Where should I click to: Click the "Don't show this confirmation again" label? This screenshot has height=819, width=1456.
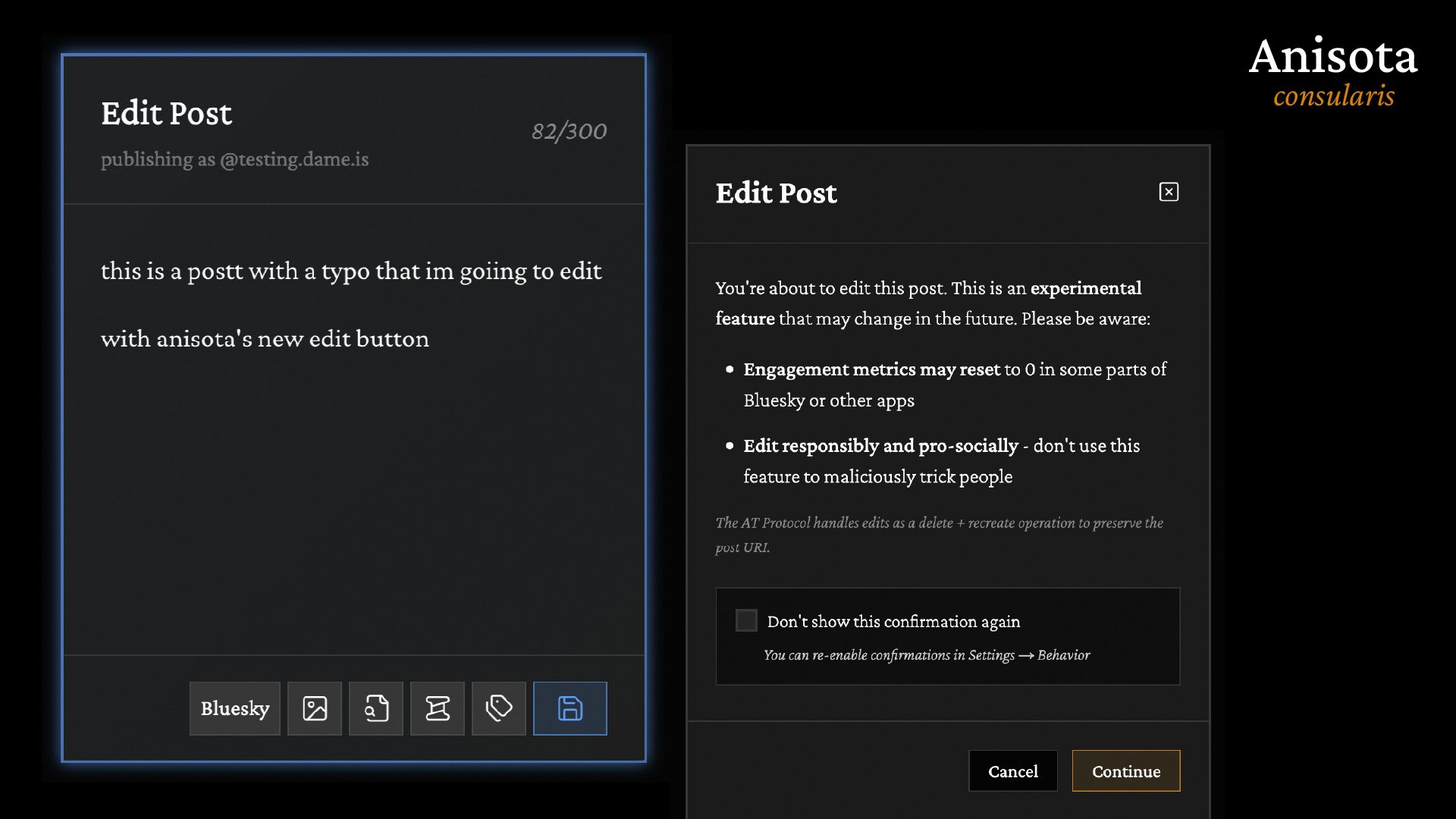tap(893, 622)
